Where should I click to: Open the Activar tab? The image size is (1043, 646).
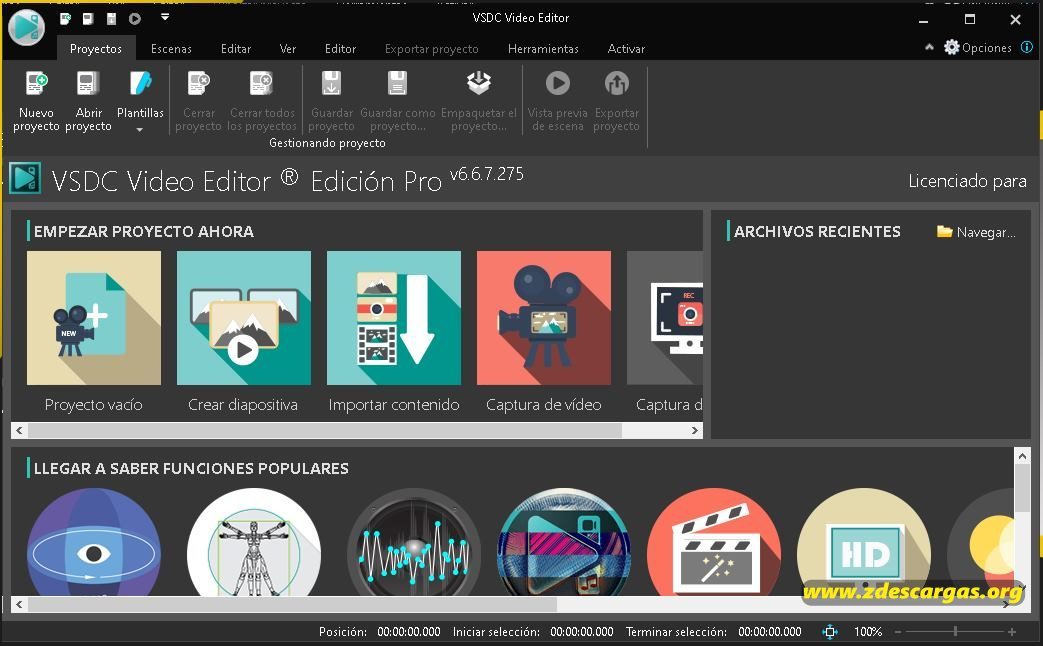pos(626,49)
